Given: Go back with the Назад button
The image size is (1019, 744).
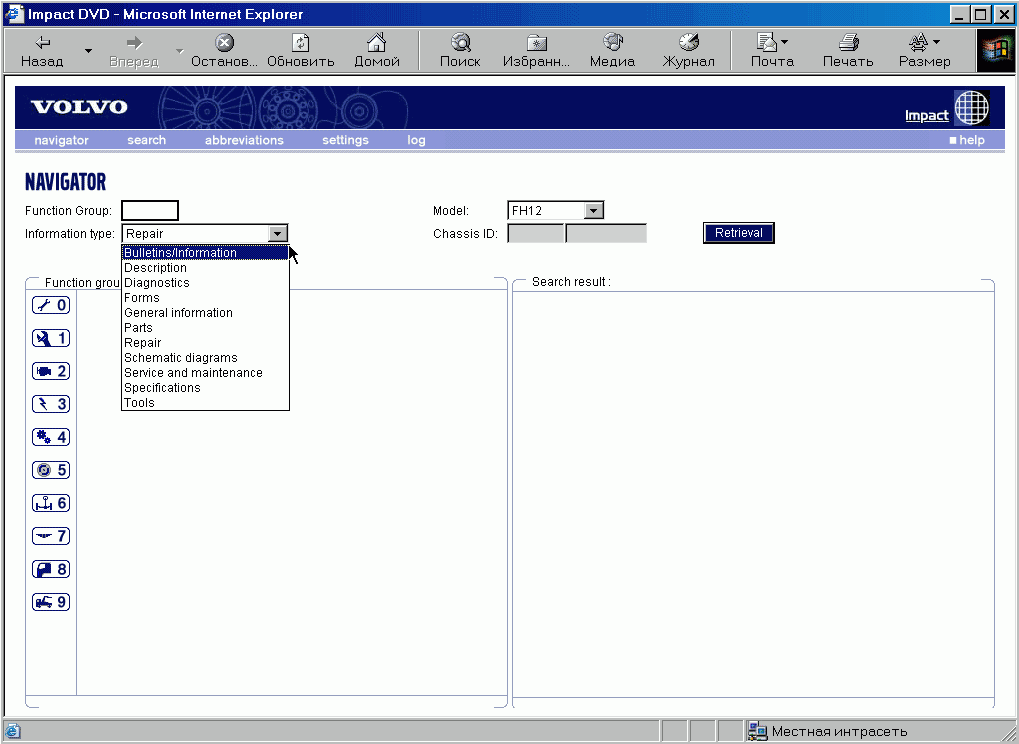Looking at the screenshot, I should pos(42,51).
